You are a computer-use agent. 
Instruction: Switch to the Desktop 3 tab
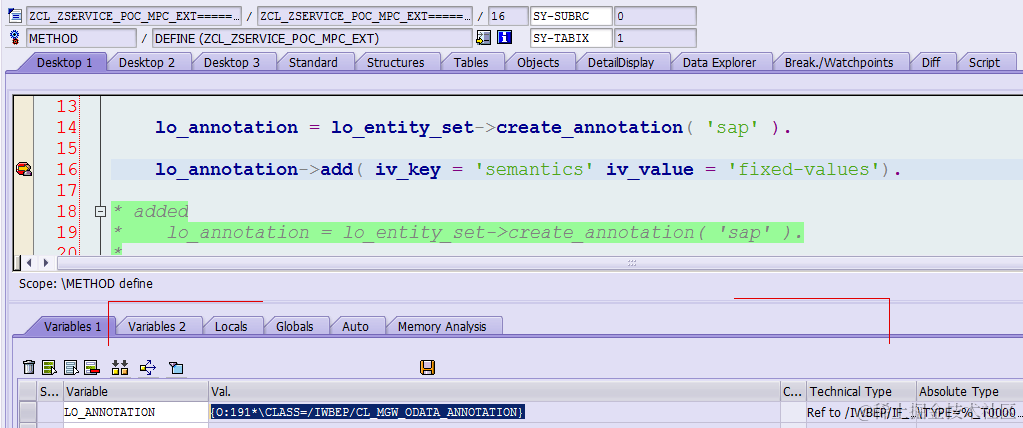(x=232, y=63)
